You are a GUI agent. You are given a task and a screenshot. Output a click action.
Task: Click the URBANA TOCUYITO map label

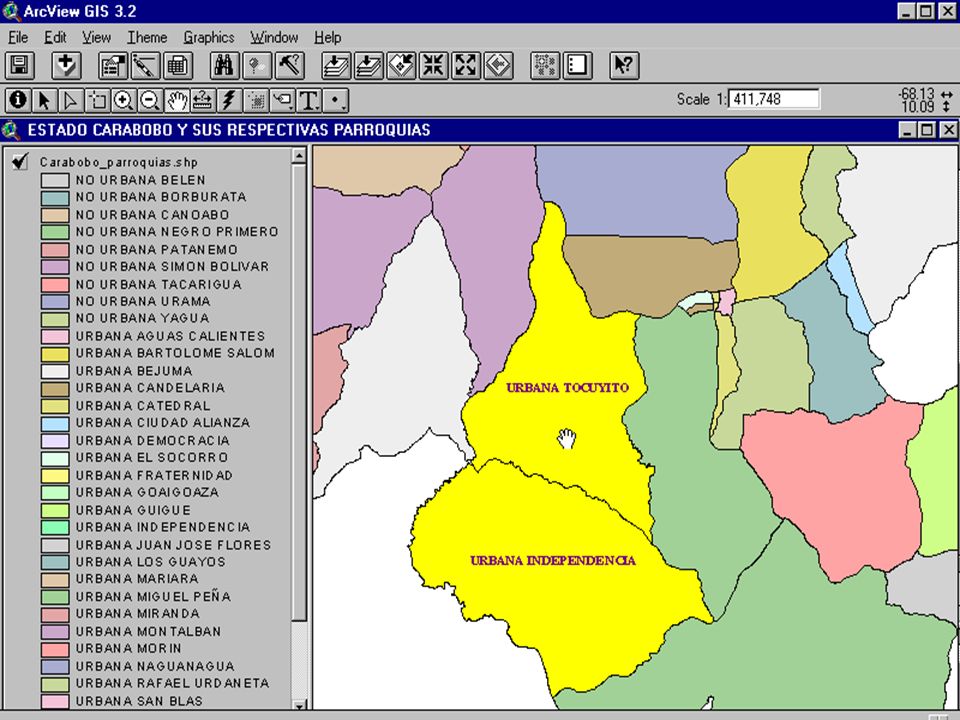[x=568, y=388]
